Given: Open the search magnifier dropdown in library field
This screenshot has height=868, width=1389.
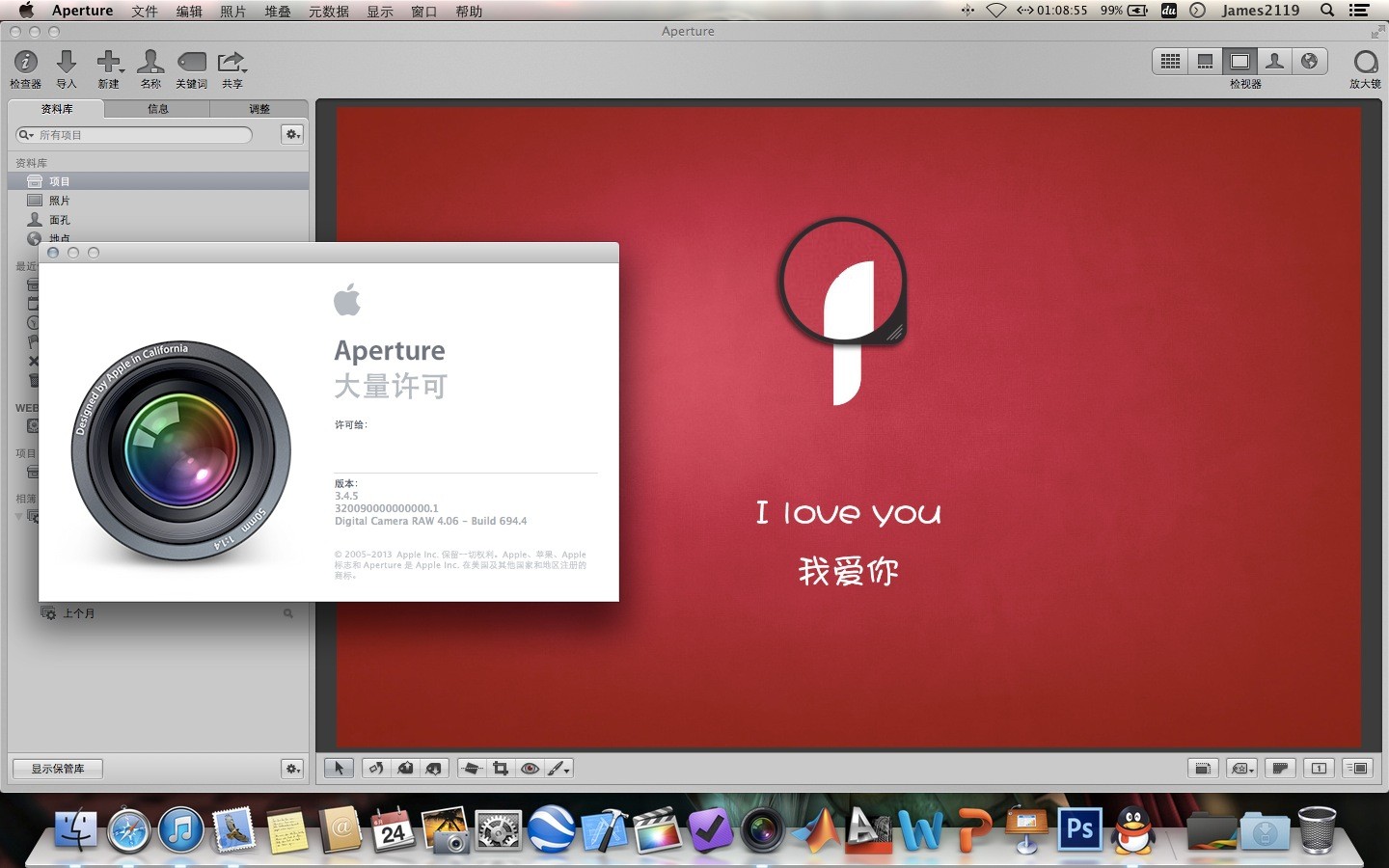Looking at the screenshot, I should tap(26, 135).
